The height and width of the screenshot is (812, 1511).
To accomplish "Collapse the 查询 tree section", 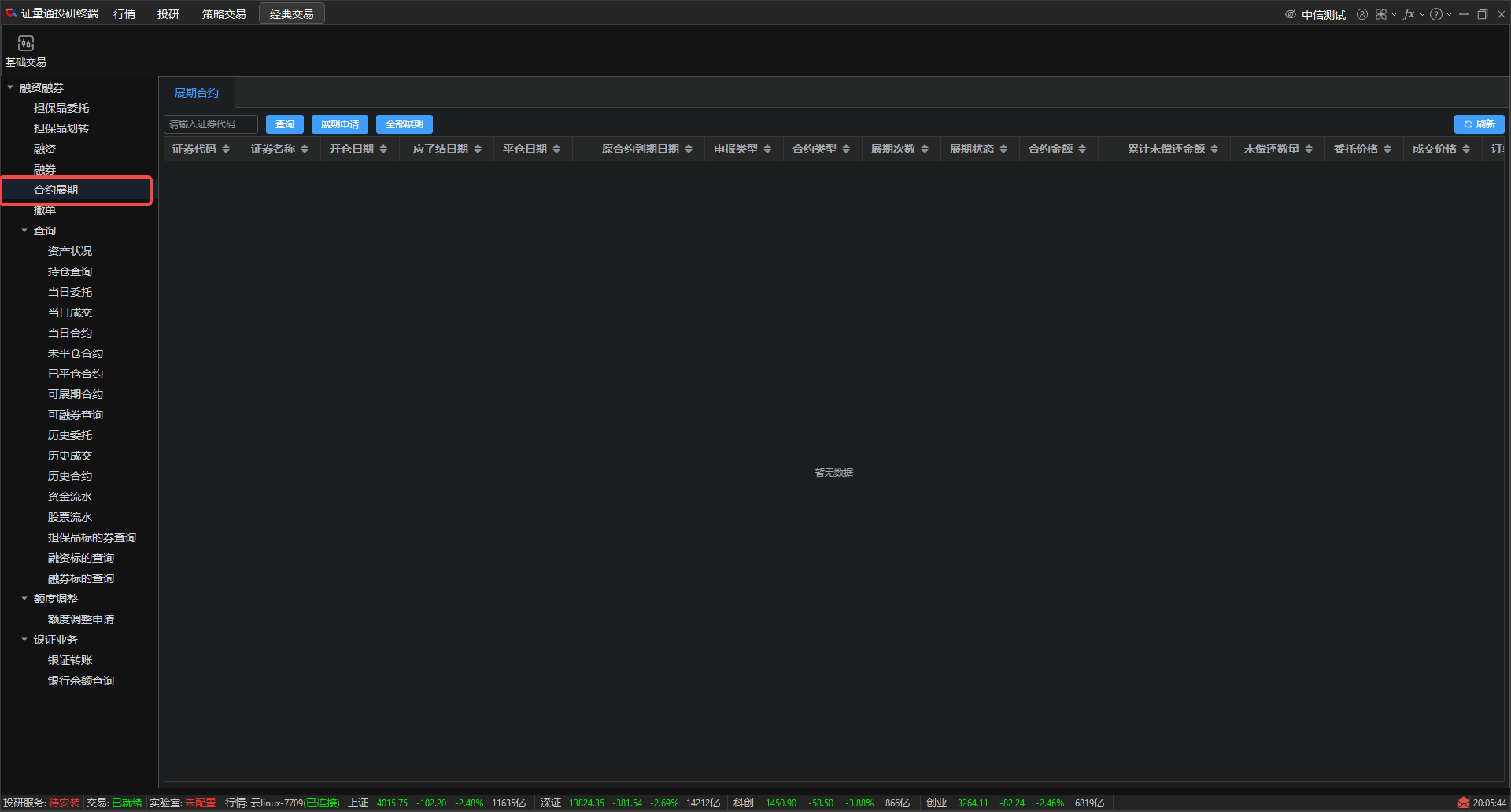I will click(x=24, y=231).
